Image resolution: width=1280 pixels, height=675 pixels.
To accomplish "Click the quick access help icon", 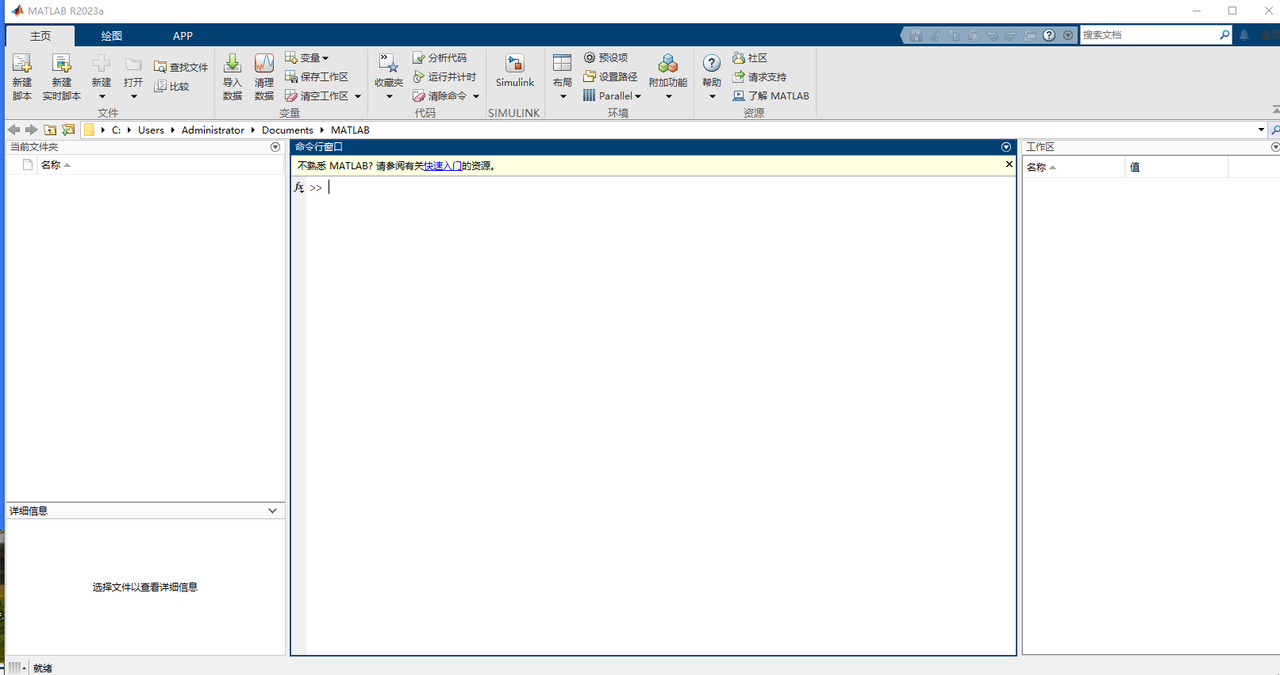I will (1049, 35).
